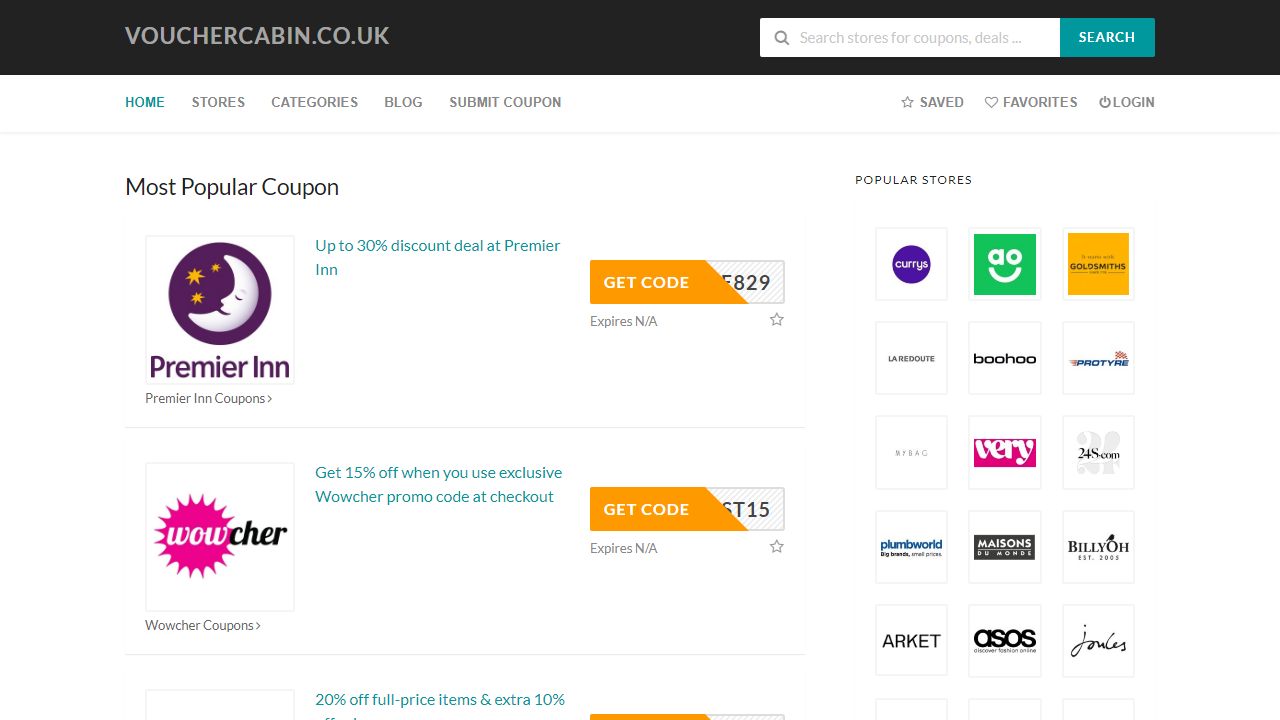This screenshot has width=1280, height=720.
Task: Open the BLOG menu item
Action: 403,102
